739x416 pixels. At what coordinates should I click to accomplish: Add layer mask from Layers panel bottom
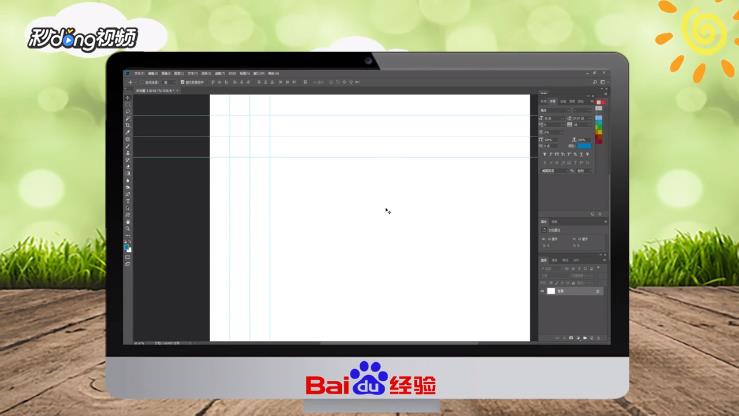tap(571, 338)
